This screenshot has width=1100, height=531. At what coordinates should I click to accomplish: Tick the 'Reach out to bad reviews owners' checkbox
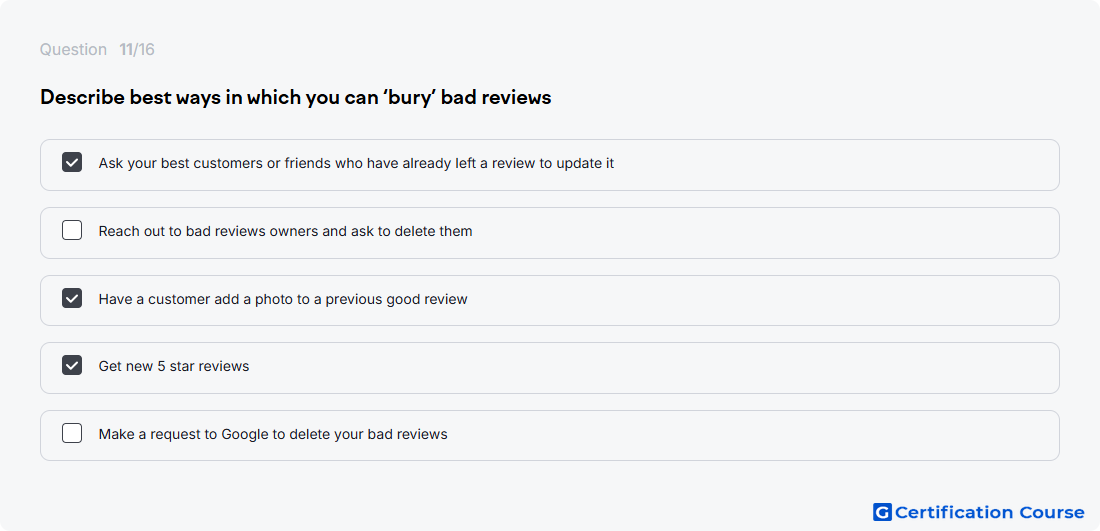72,231
